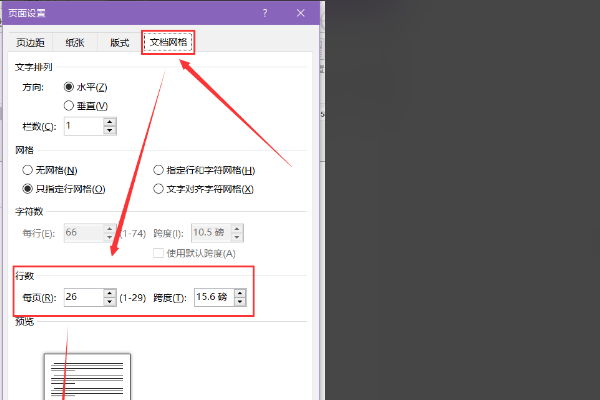Increase 栏数 with the up arrow
The width and height of the screenshot is (600, 400).
tap(110, 122)
